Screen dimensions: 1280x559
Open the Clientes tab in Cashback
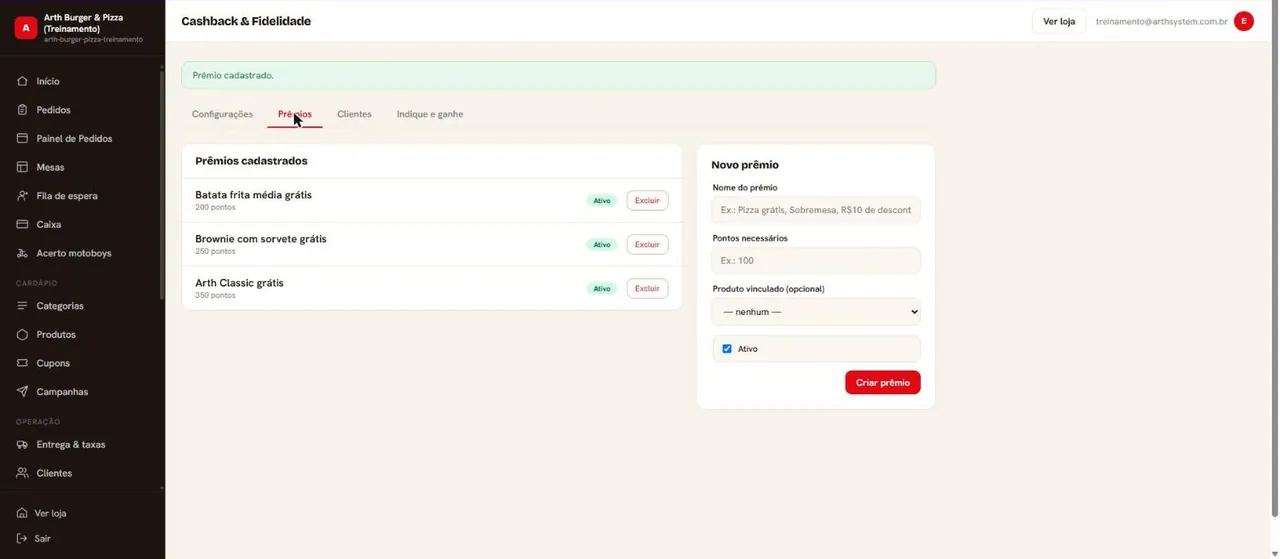tap(354, 114)
